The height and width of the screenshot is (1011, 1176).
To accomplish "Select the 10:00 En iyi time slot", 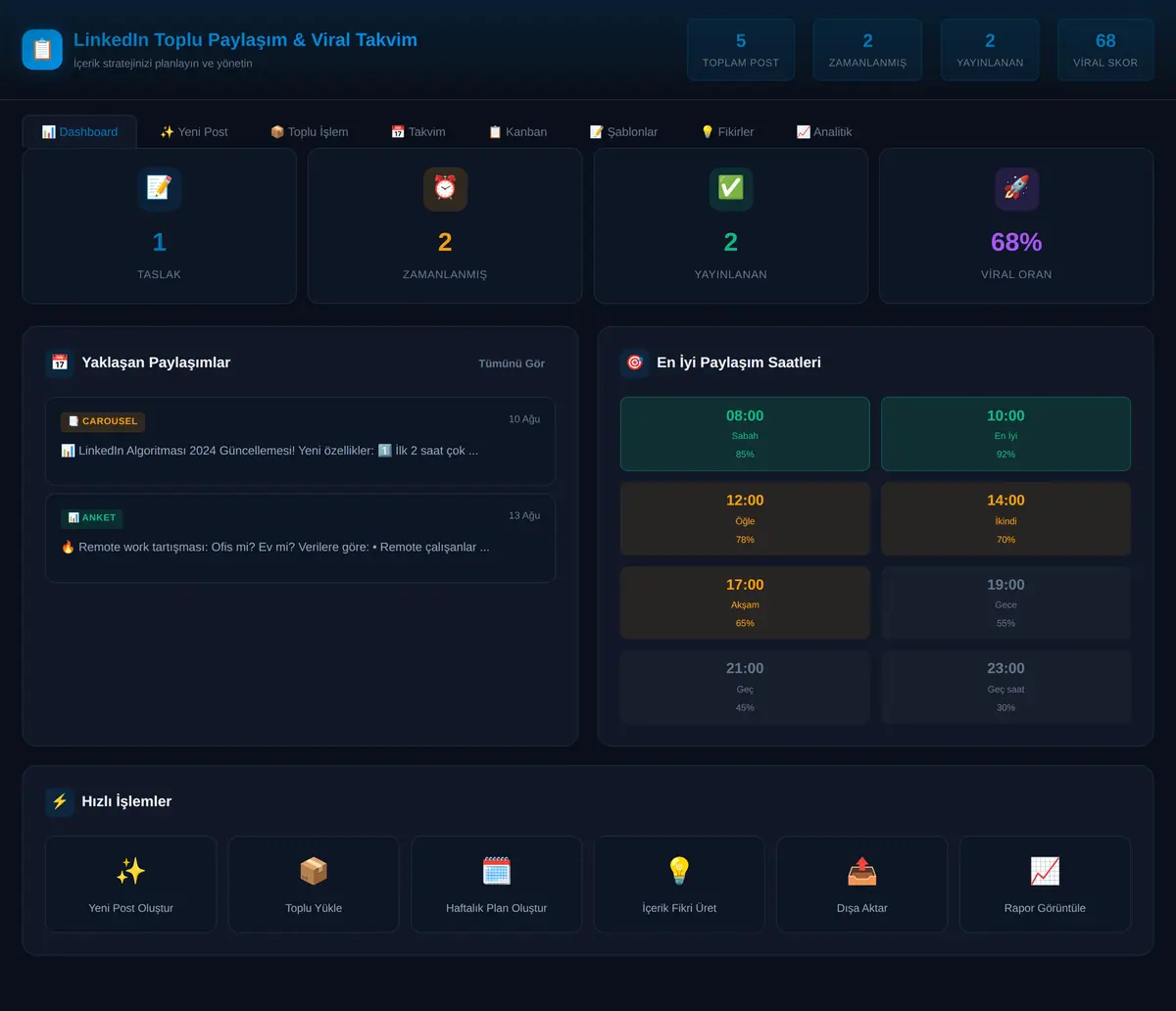I will pos(1005,434).
